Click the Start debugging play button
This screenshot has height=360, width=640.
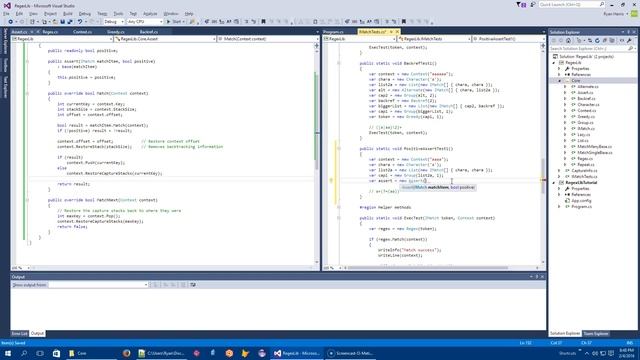(168, 22)
